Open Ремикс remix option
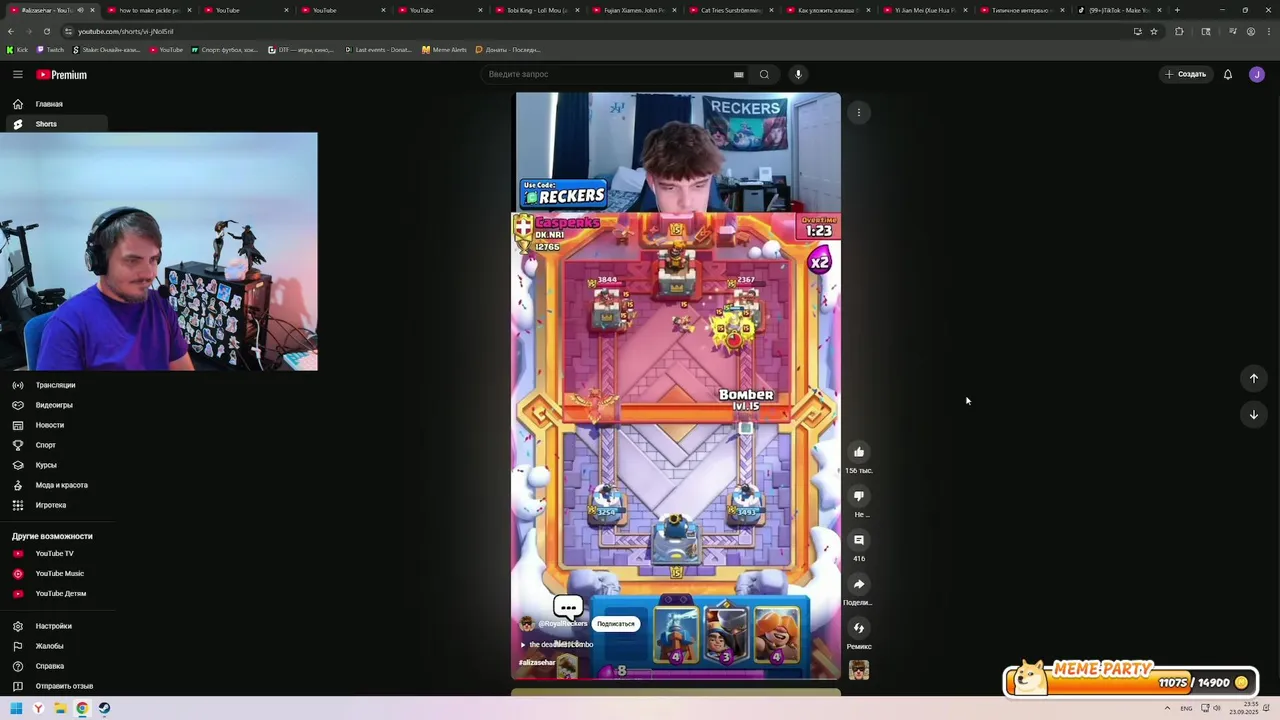This screenshot has width=1280, height=720. [x=859, y=628]
